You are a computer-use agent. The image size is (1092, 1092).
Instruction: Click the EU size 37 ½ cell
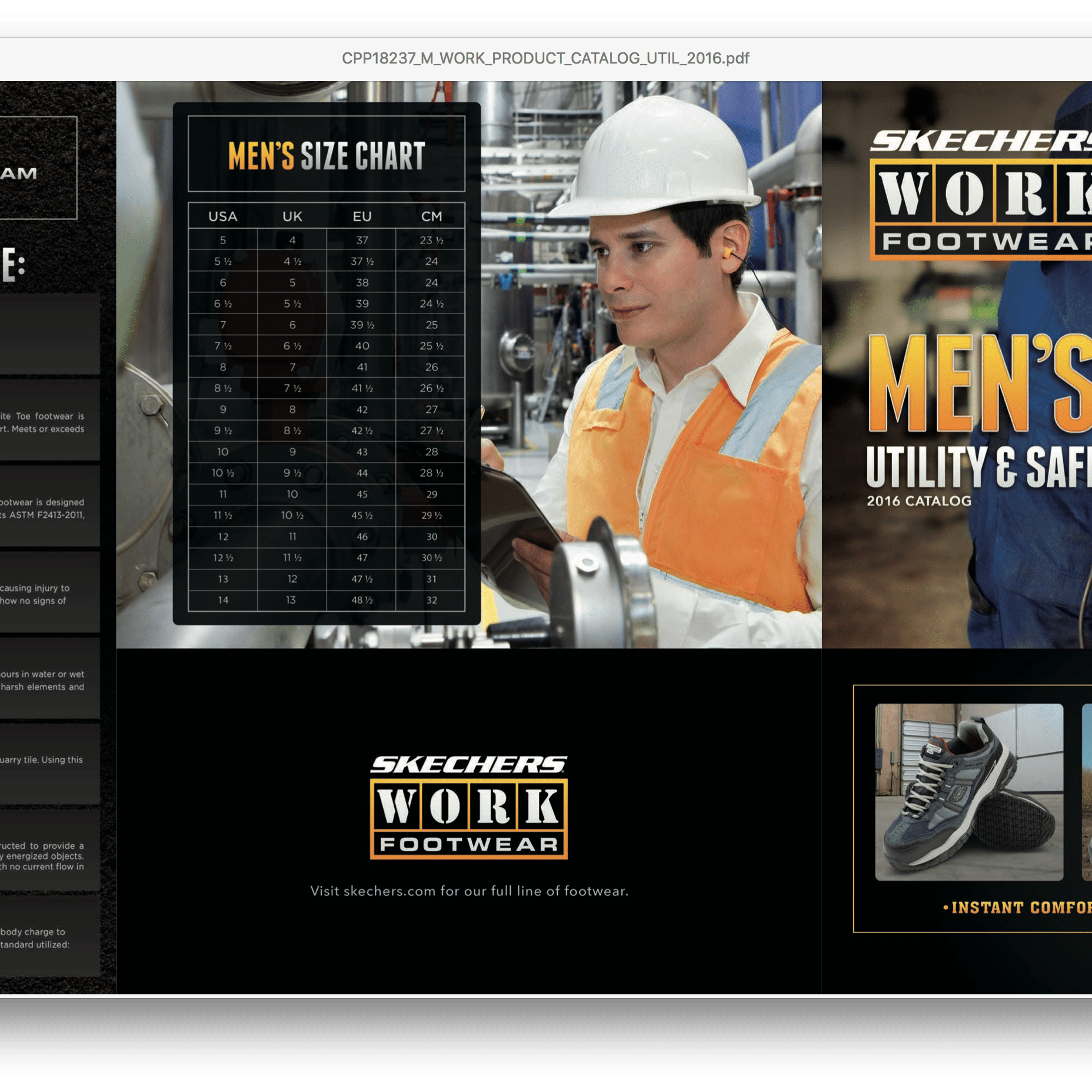click(362, 261)
